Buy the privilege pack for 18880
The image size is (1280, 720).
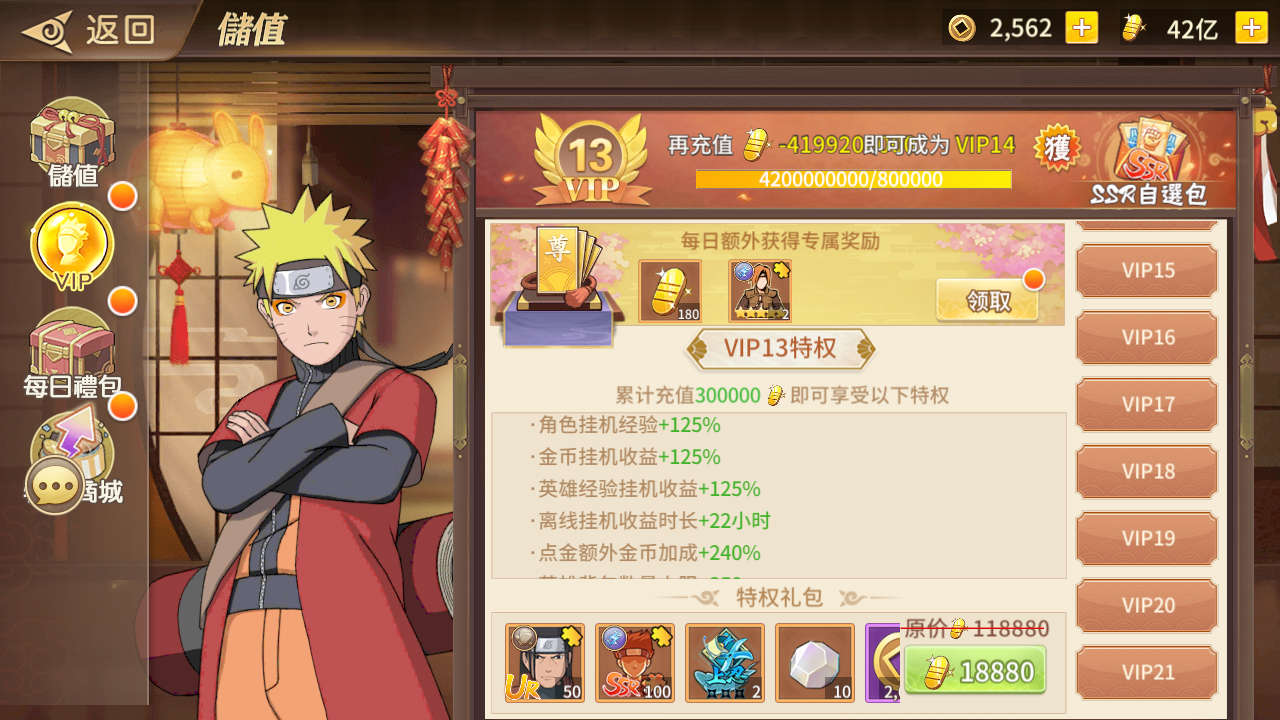pos(975,670)
